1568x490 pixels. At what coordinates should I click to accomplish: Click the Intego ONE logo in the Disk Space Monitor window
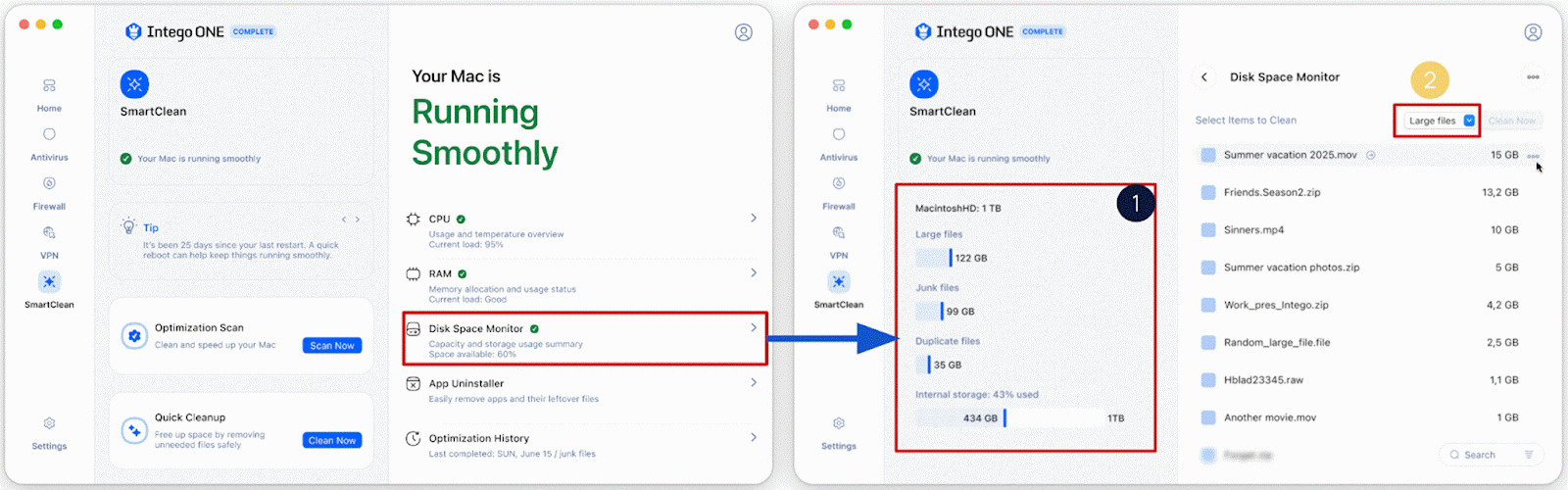(x=964, y=31)
